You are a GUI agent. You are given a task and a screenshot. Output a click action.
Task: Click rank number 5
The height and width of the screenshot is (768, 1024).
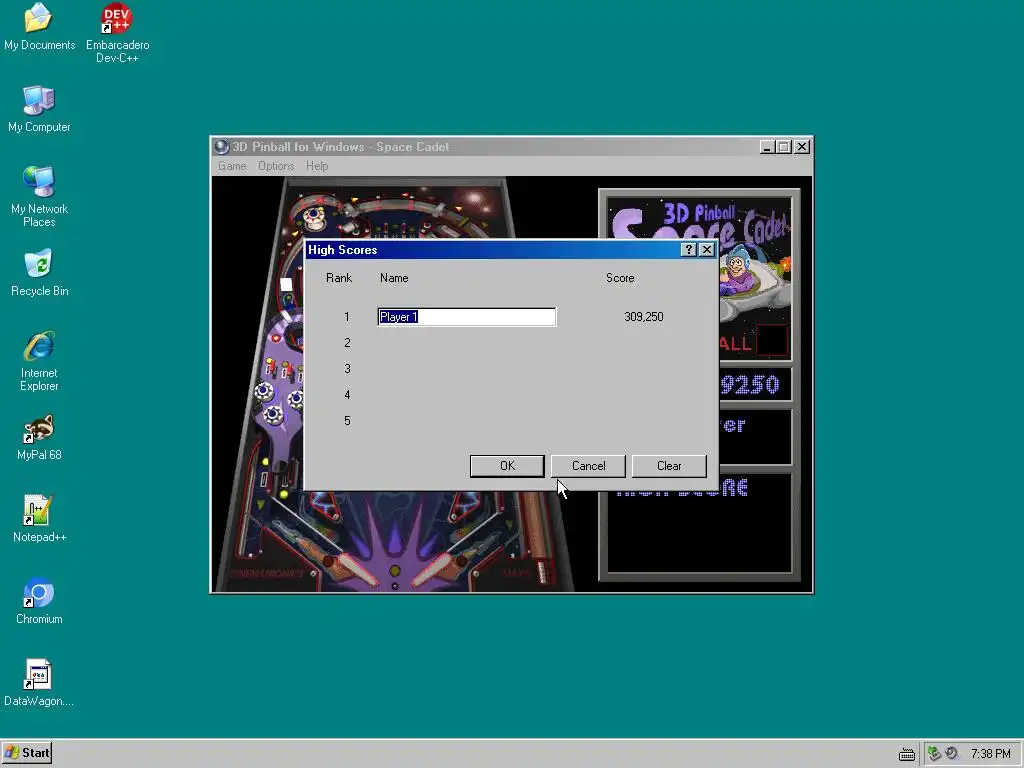click(x=347, y=421)
